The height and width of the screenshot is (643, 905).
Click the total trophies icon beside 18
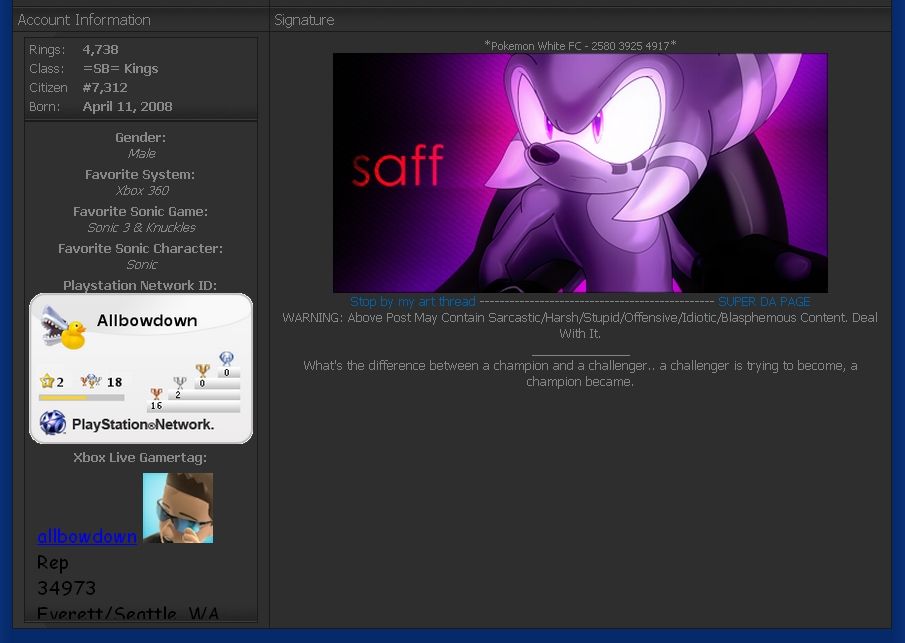pyautogui.click(x=91, y=381)
